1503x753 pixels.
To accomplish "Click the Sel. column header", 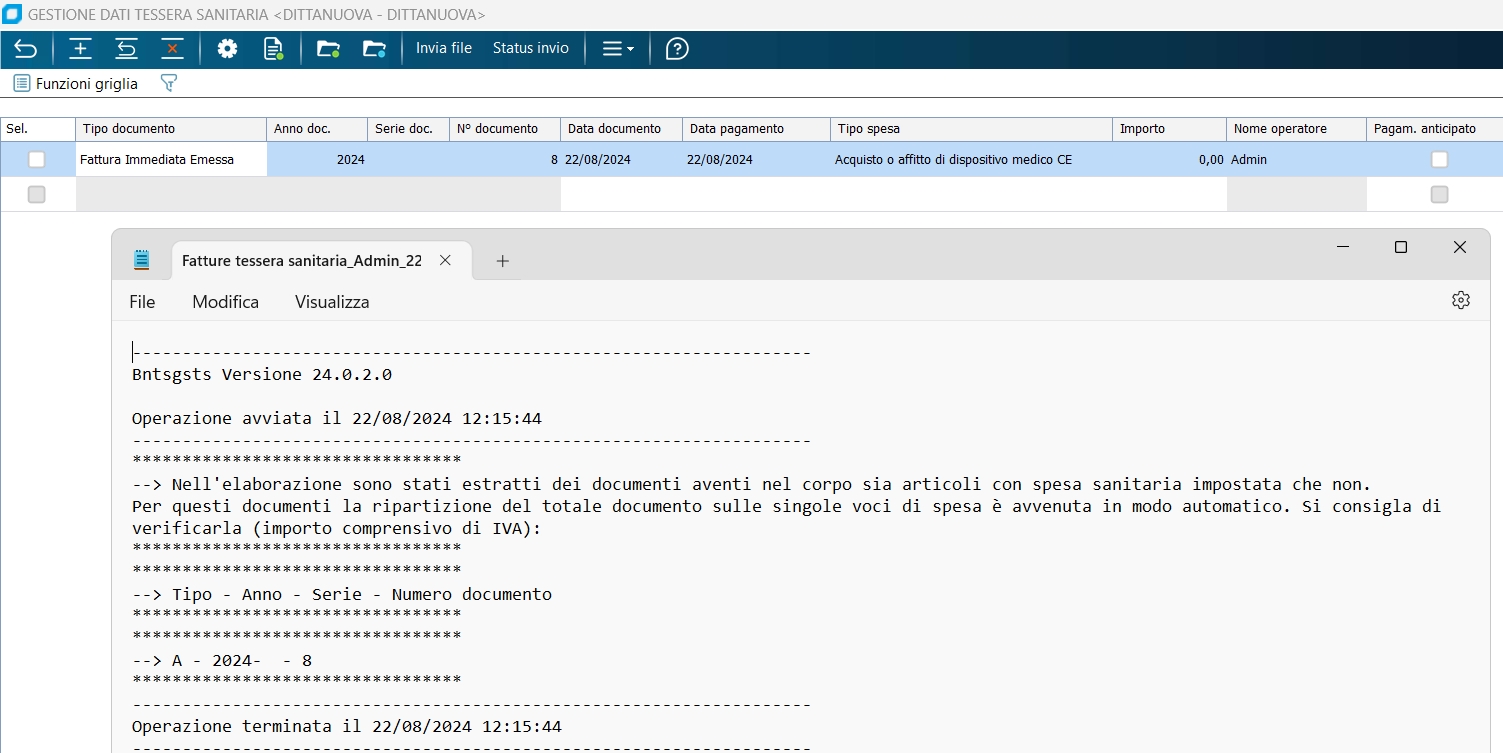I will click(38, 129).
